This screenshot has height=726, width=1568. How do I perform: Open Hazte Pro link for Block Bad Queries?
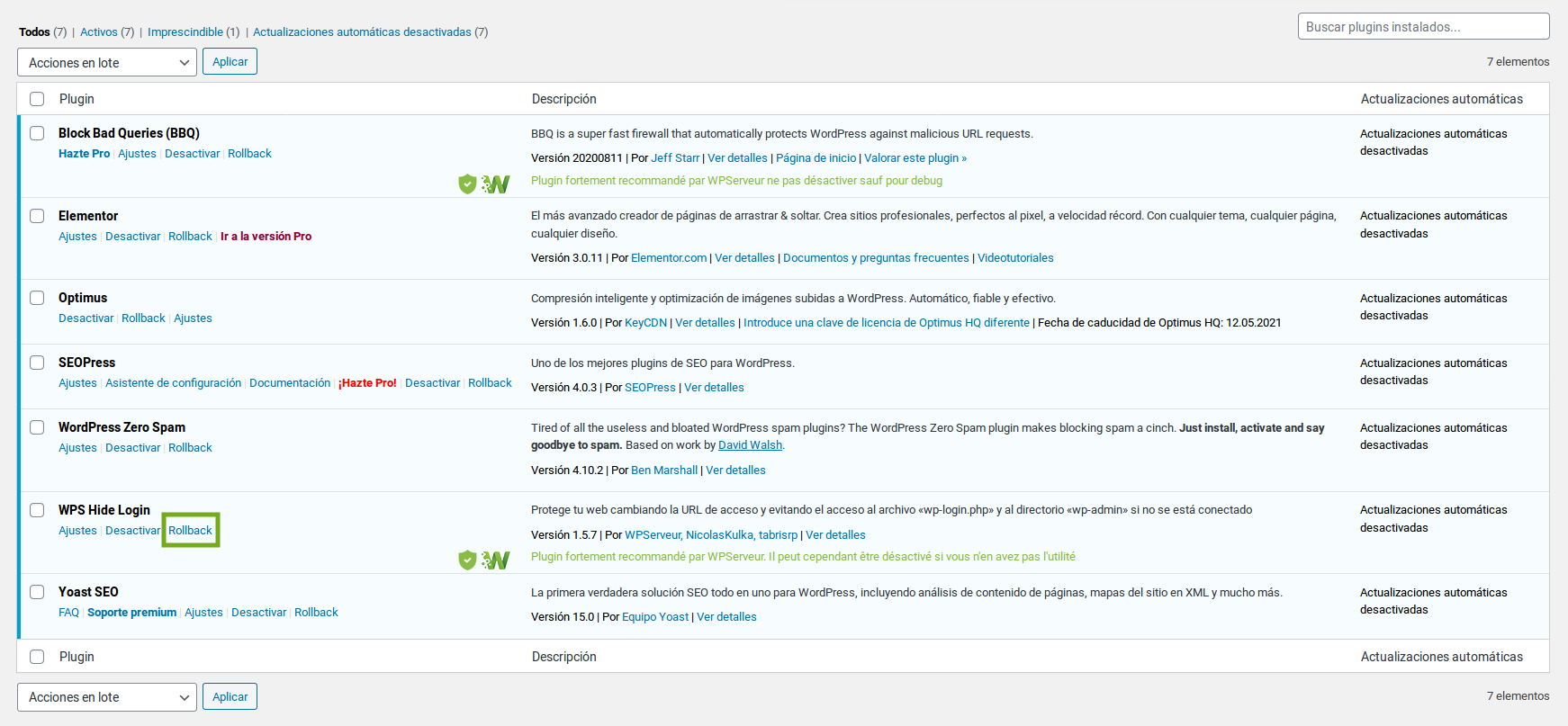(x=85, y=154)
